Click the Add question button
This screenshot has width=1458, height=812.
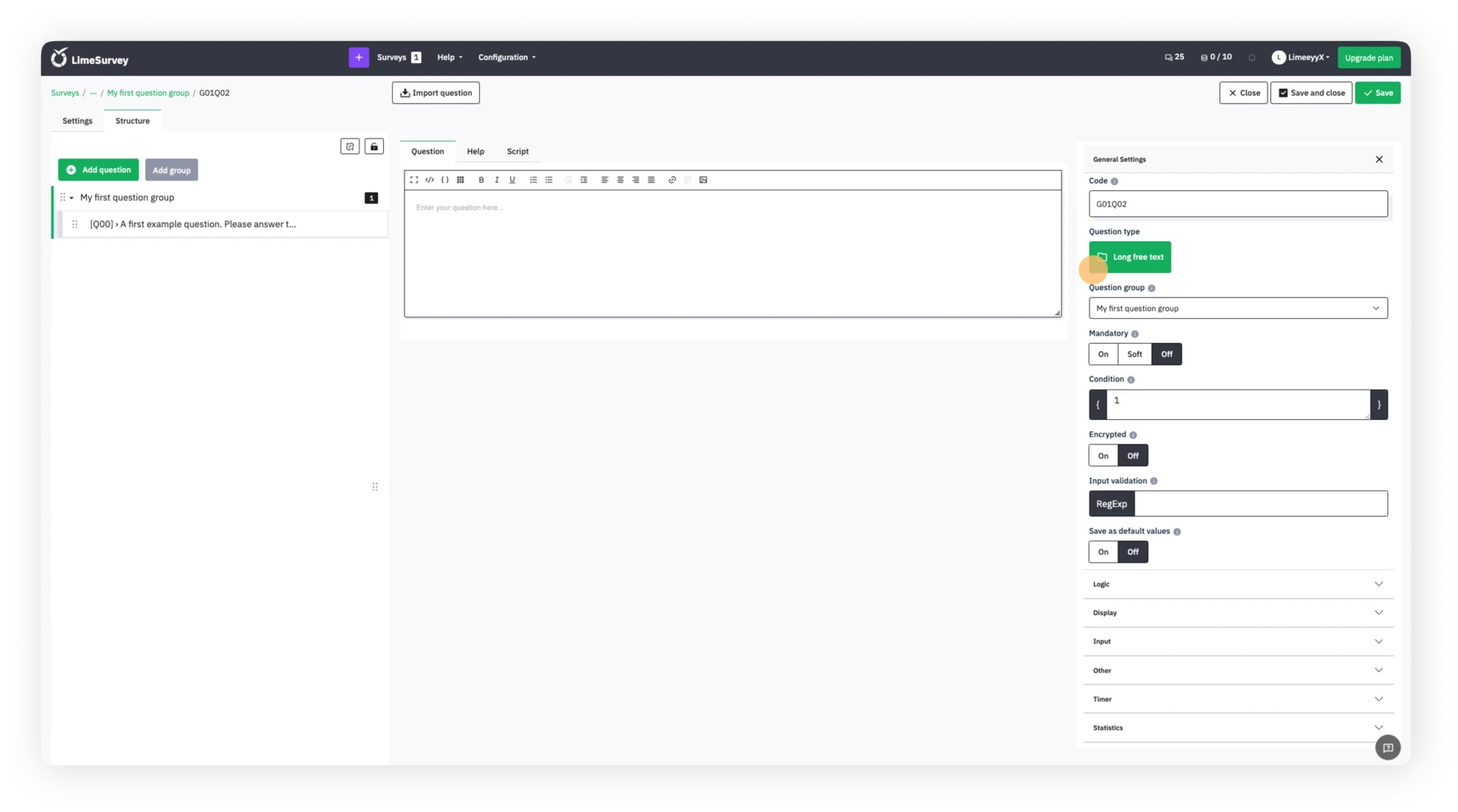(x=98, y=170)
